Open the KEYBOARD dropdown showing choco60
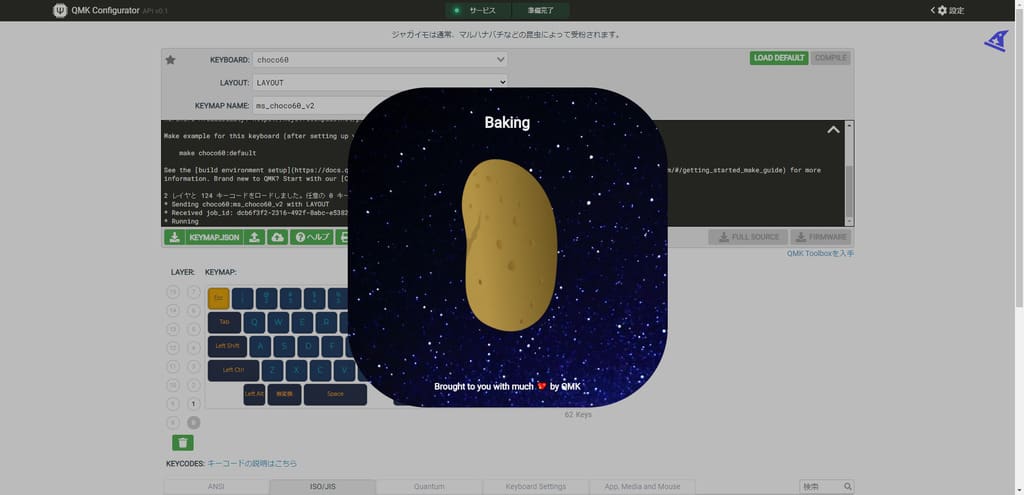 380,60
